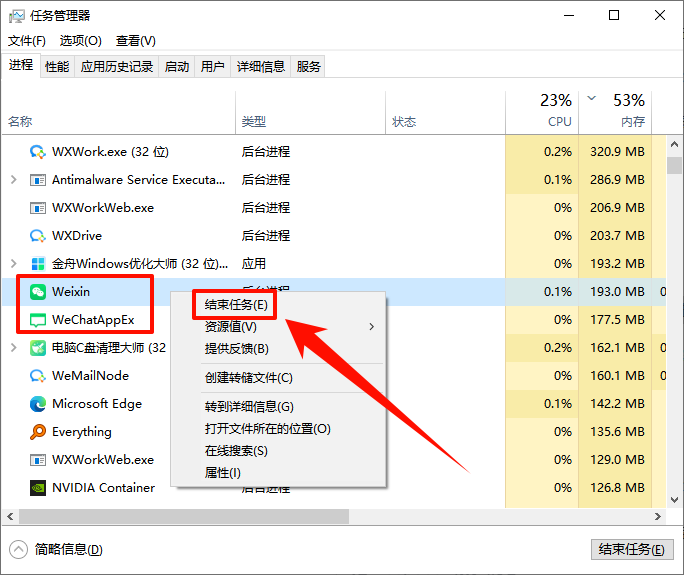Click the 142.2 MB memory cell
Image resolution: width=684 pixels, height=575 pixels.
pyautogui.click(x=617, y=404)
